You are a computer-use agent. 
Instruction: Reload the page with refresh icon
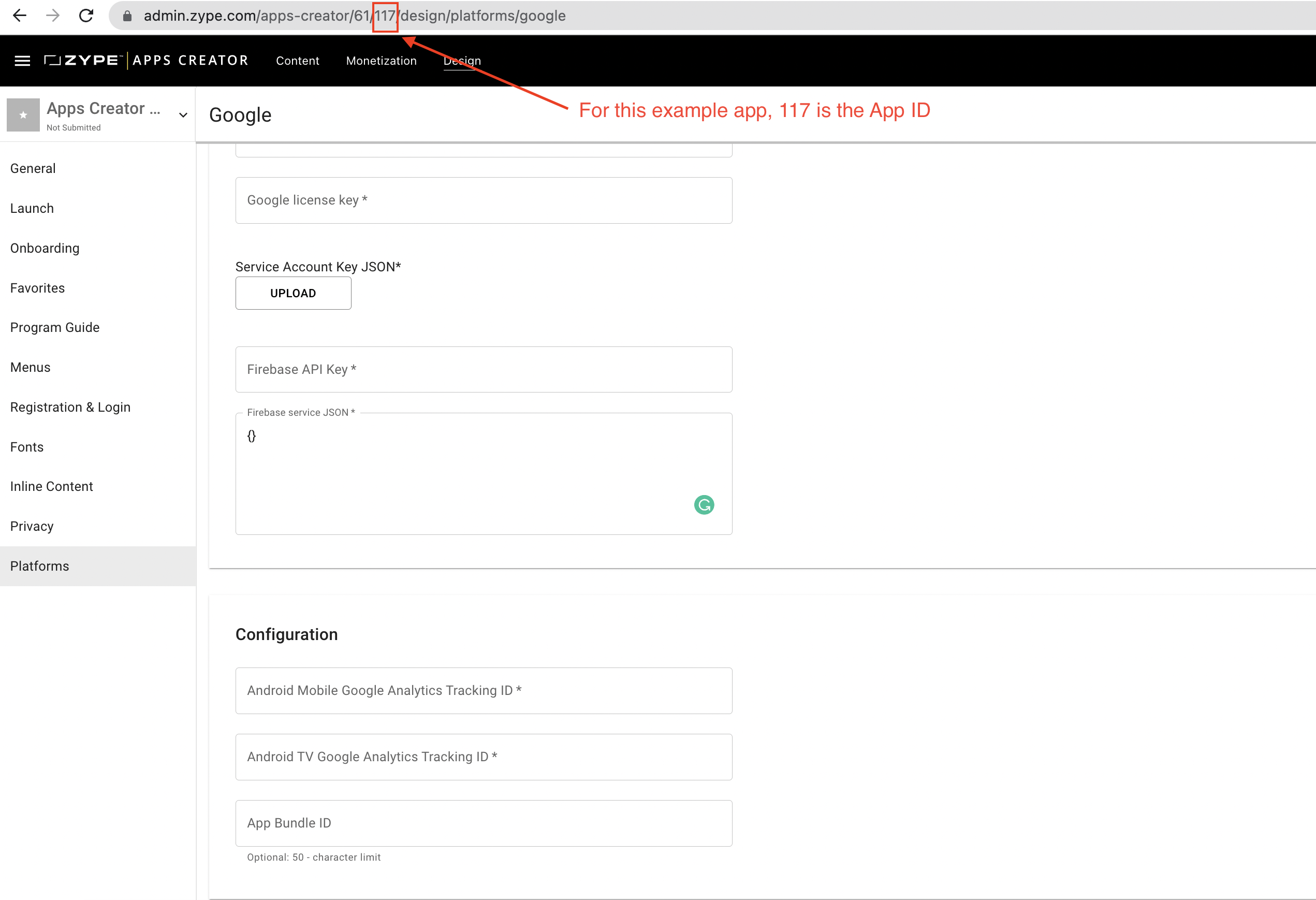tap(86, 16)
